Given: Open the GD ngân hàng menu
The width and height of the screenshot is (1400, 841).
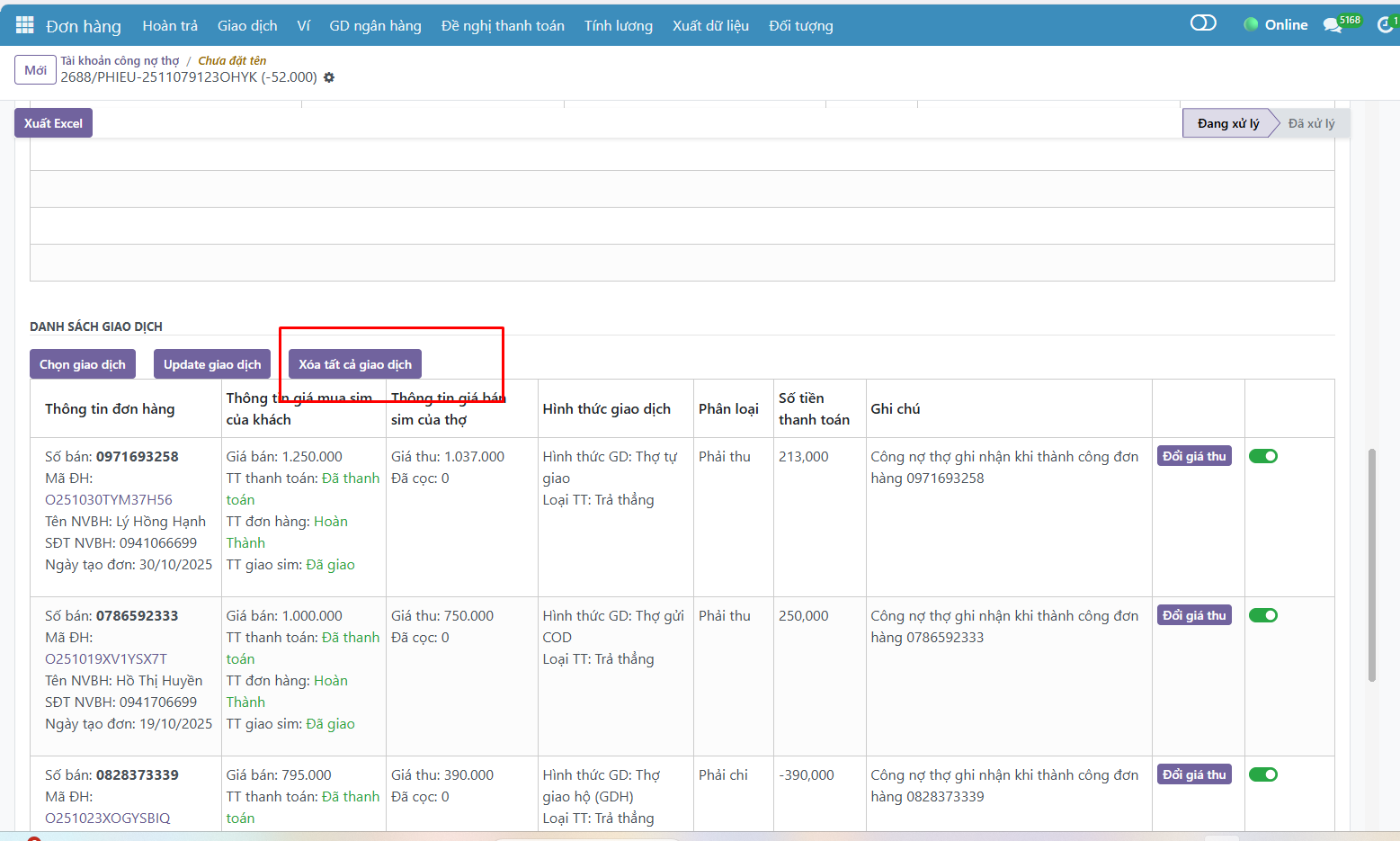Looking at the screenshot, I should click(375, 26).
